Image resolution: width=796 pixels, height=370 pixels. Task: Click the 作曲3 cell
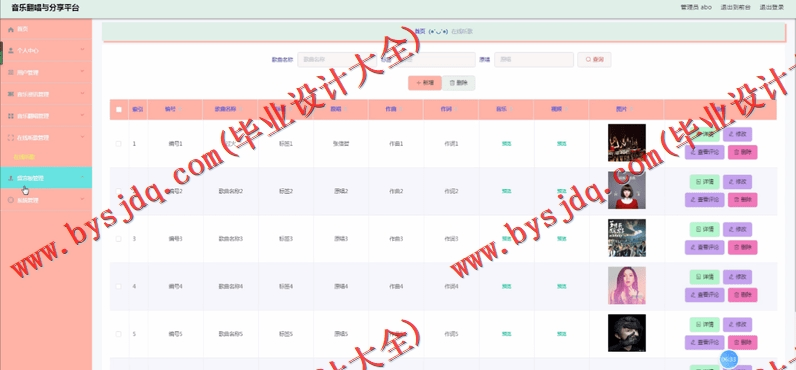point(396,239)
